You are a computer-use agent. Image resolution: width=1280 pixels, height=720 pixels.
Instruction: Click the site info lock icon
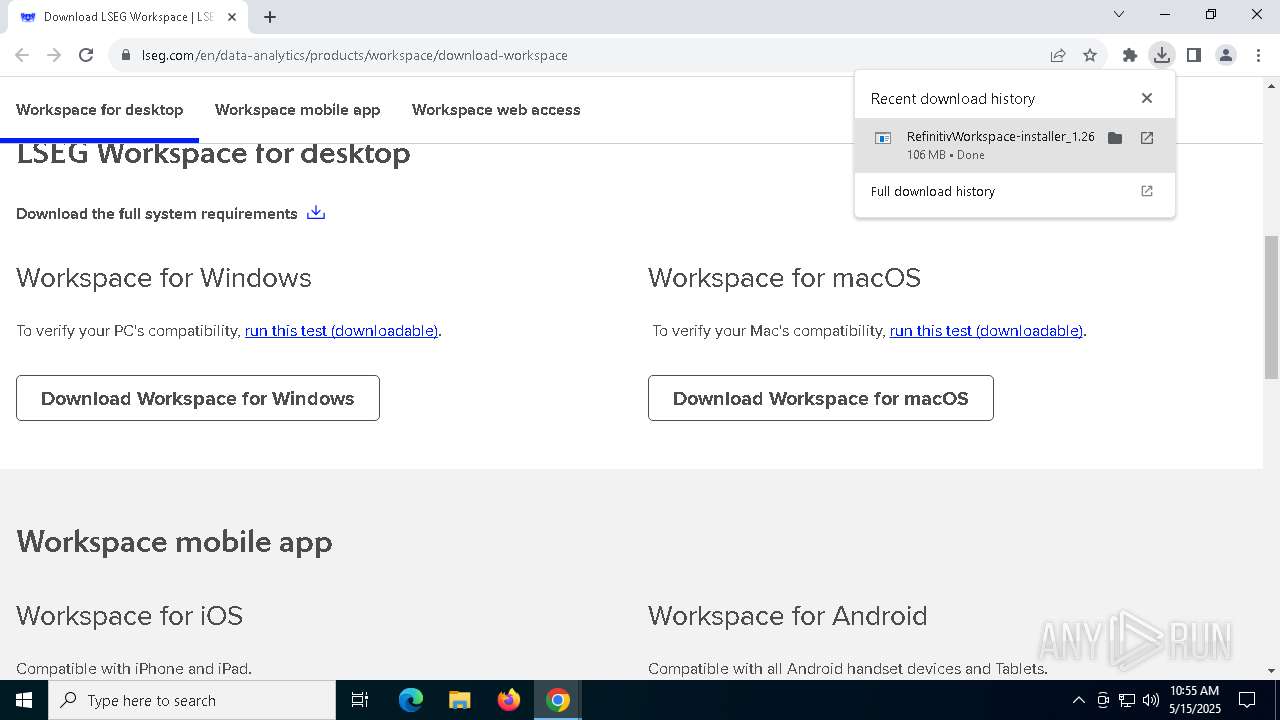click(126, 55)
